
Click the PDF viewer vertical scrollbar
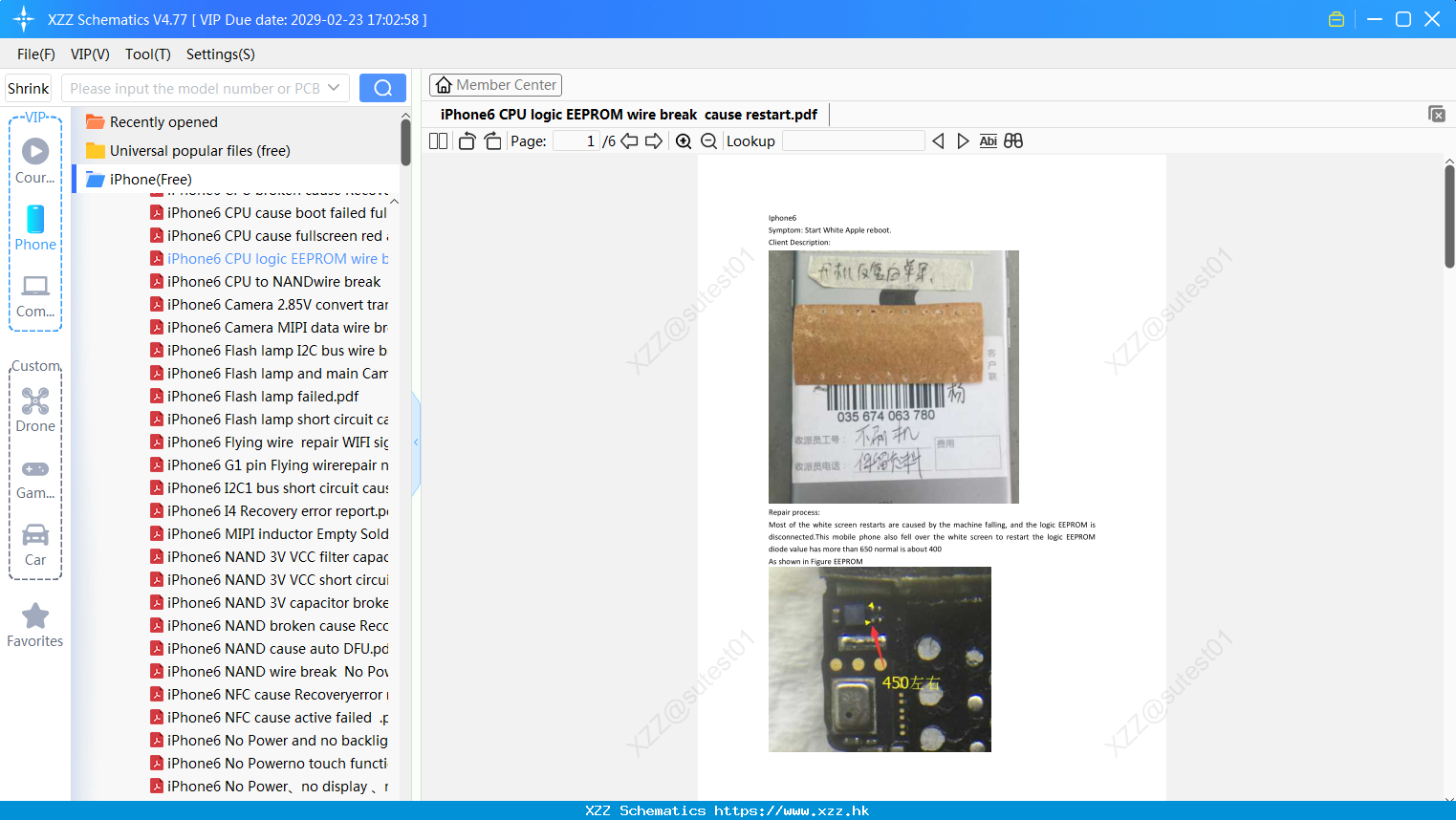[1449, 217]
